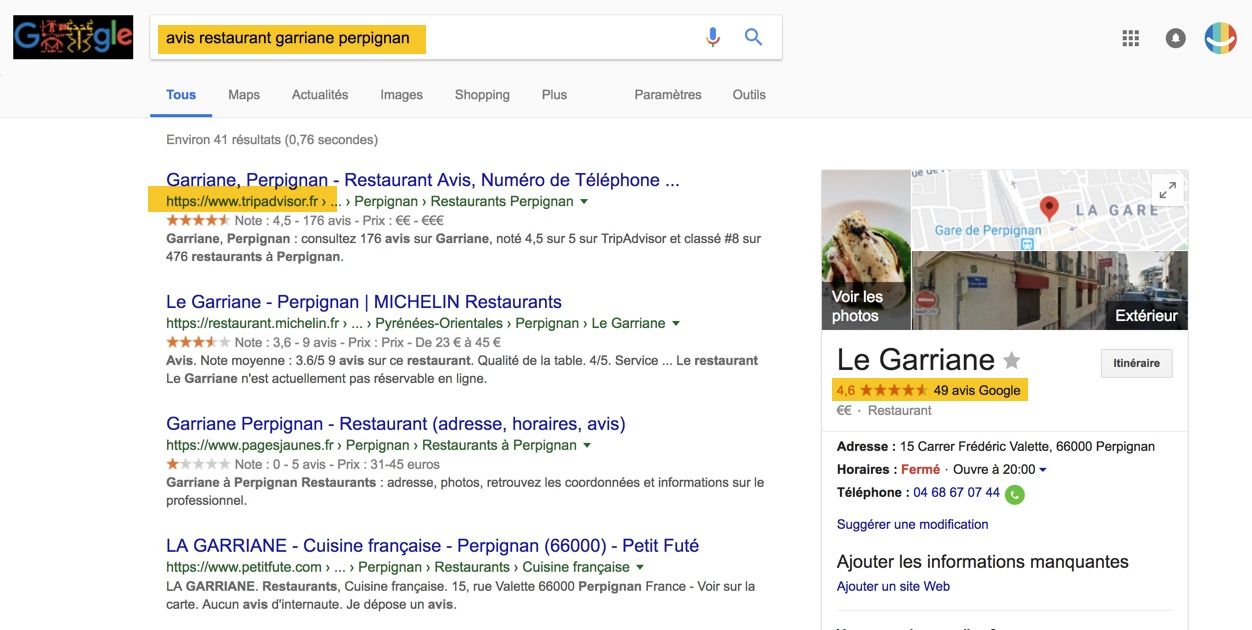Save Le Garriane with star icon
This screenshot has height=630, width=1252.
click(1012, 360)
